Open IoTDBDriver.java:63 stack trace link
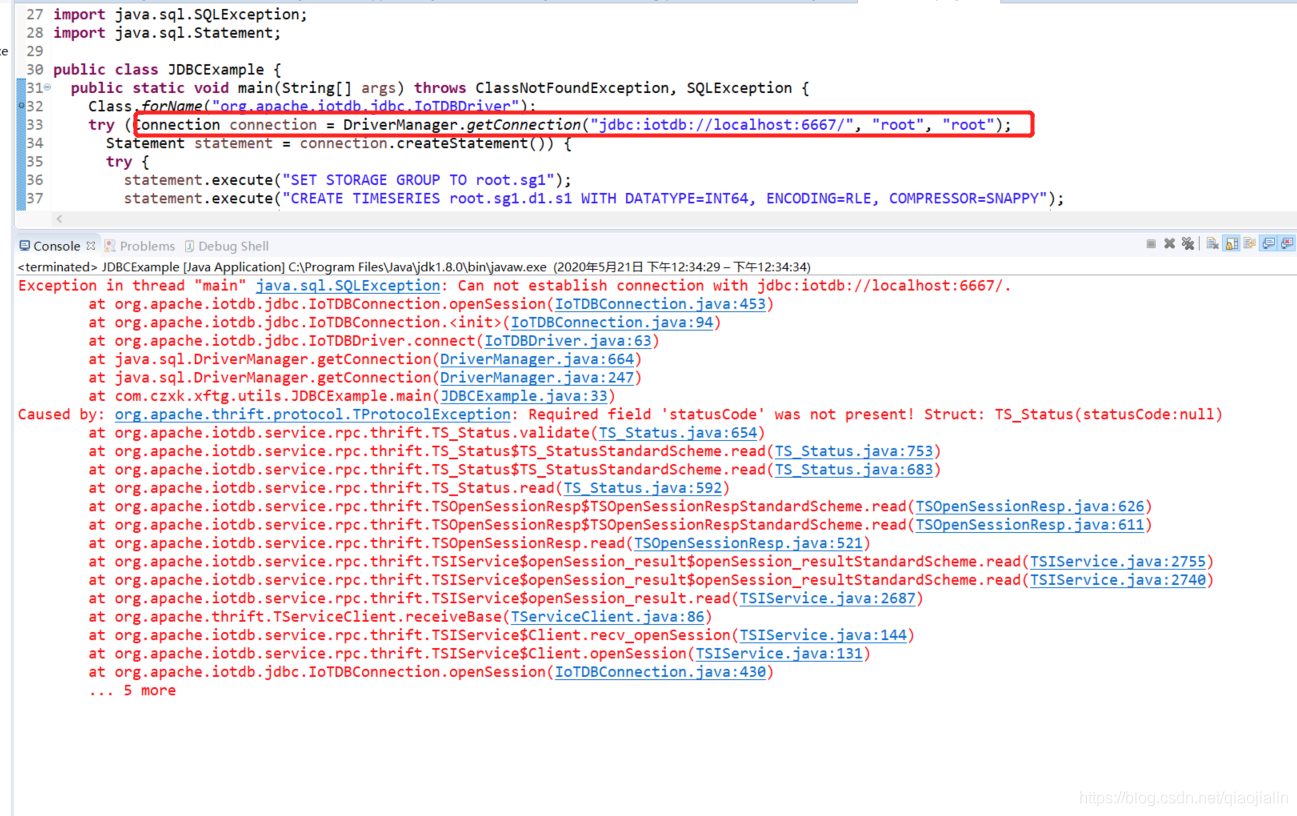The width and height of the screenshot is (1297, 816). 567,341
